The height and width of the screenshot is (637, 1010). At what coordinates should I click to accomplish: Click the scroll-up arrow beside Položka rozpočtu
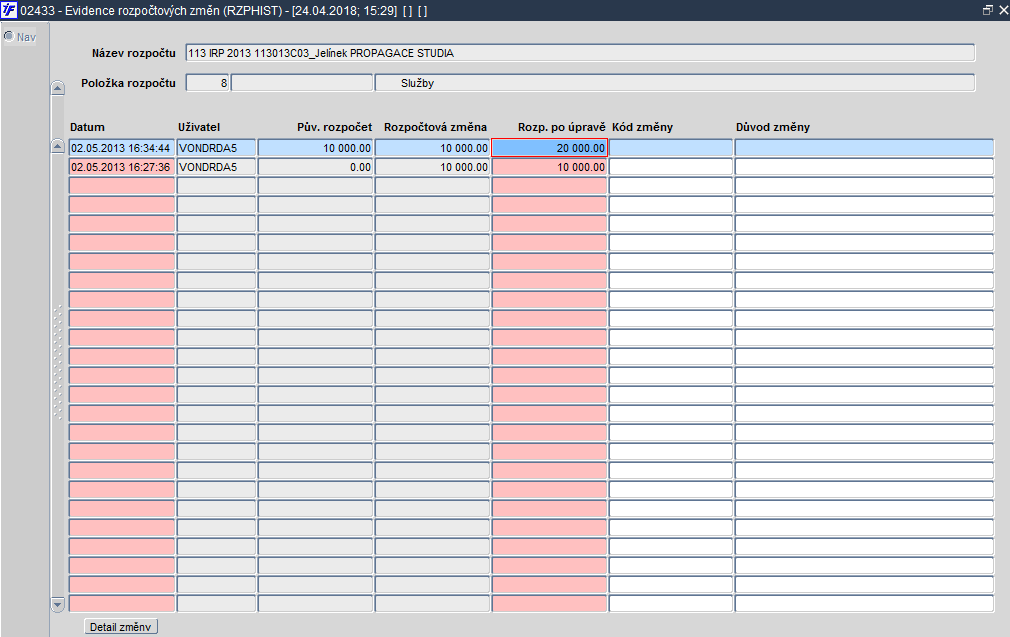[x=57, y=88]
